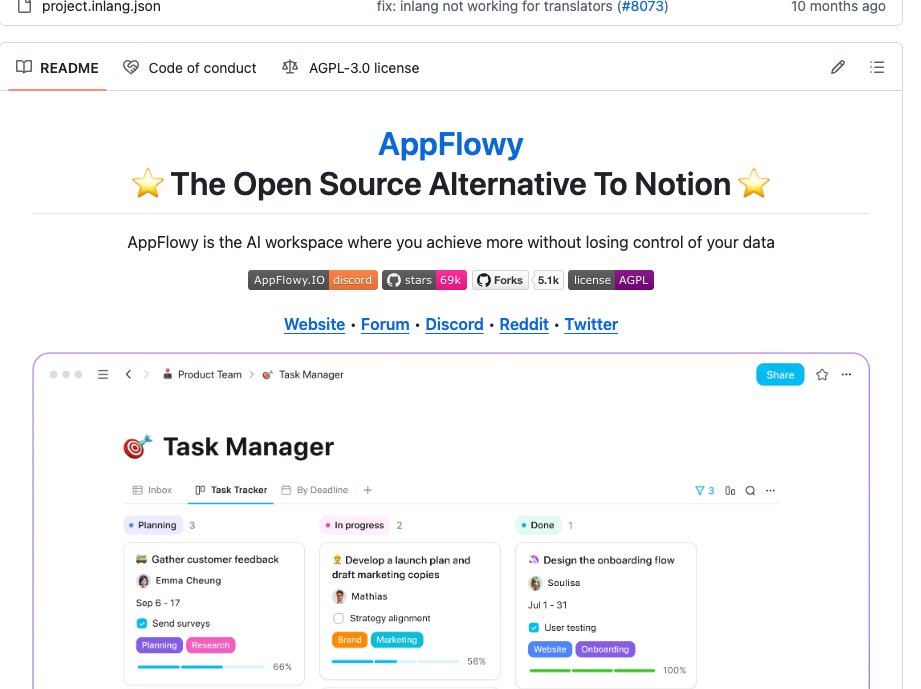The height and width of the screenshot is (689, 921).
Task: Click the orange Brand tag
Action: click(349, 640)
